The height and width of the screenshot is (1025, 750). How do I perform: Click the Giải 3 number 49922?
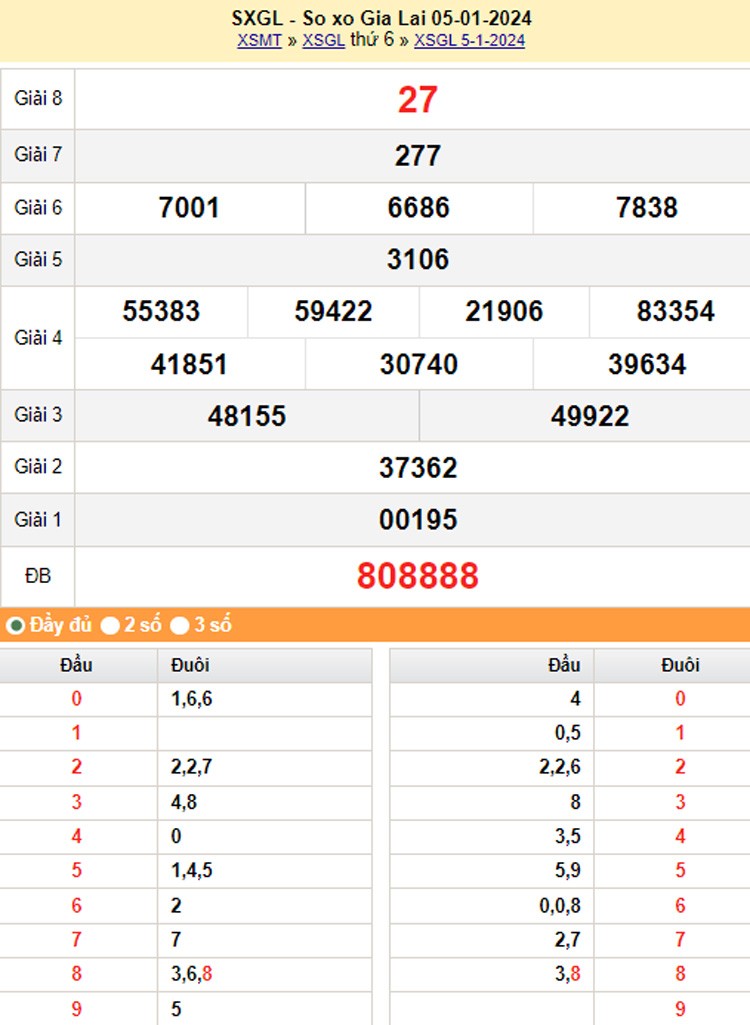point(590,416)
